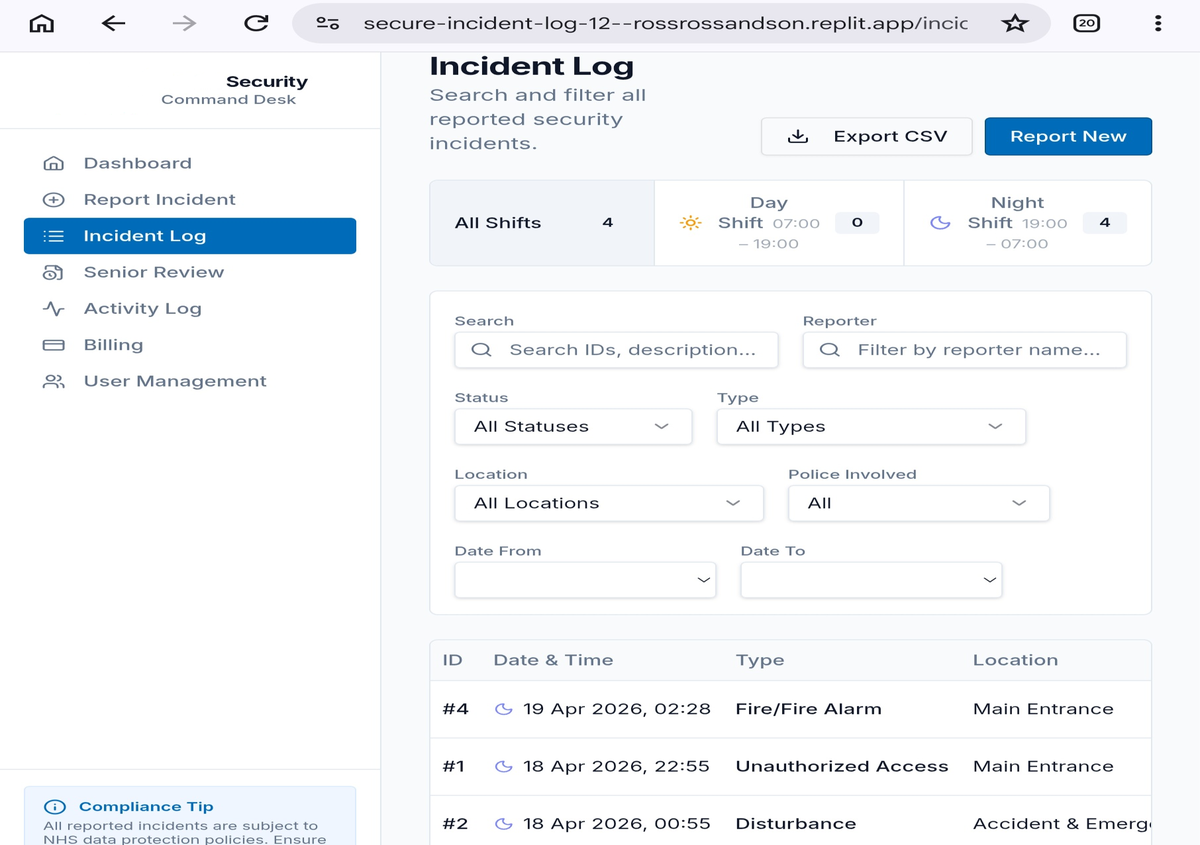Open User Management in the sidebar
1200x845 pixels.
190,381
